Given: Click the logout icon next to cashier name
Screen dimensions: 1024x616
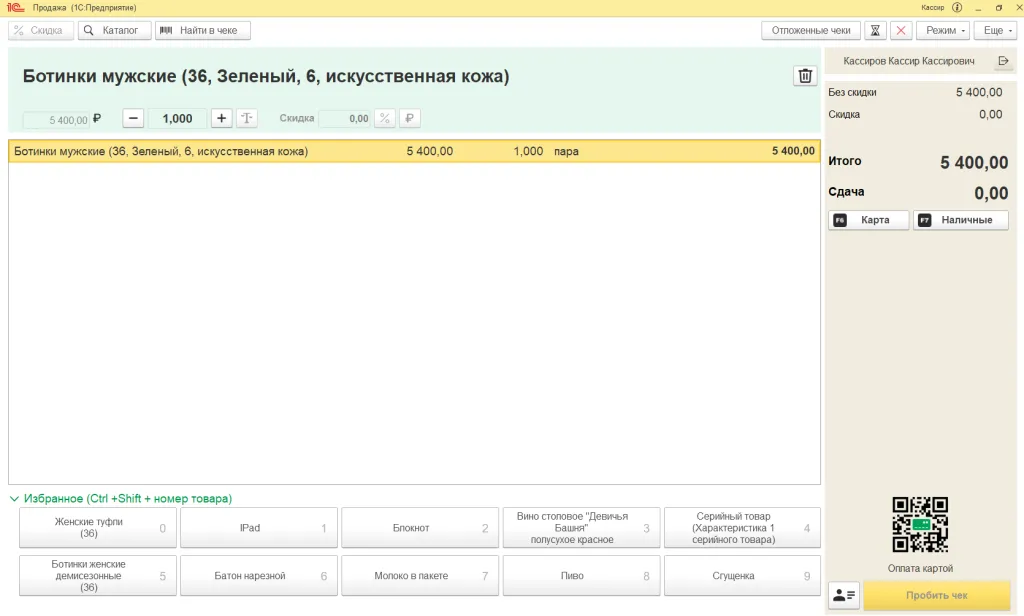Looking at the screenshot, I should click(x=1003, y=59).
